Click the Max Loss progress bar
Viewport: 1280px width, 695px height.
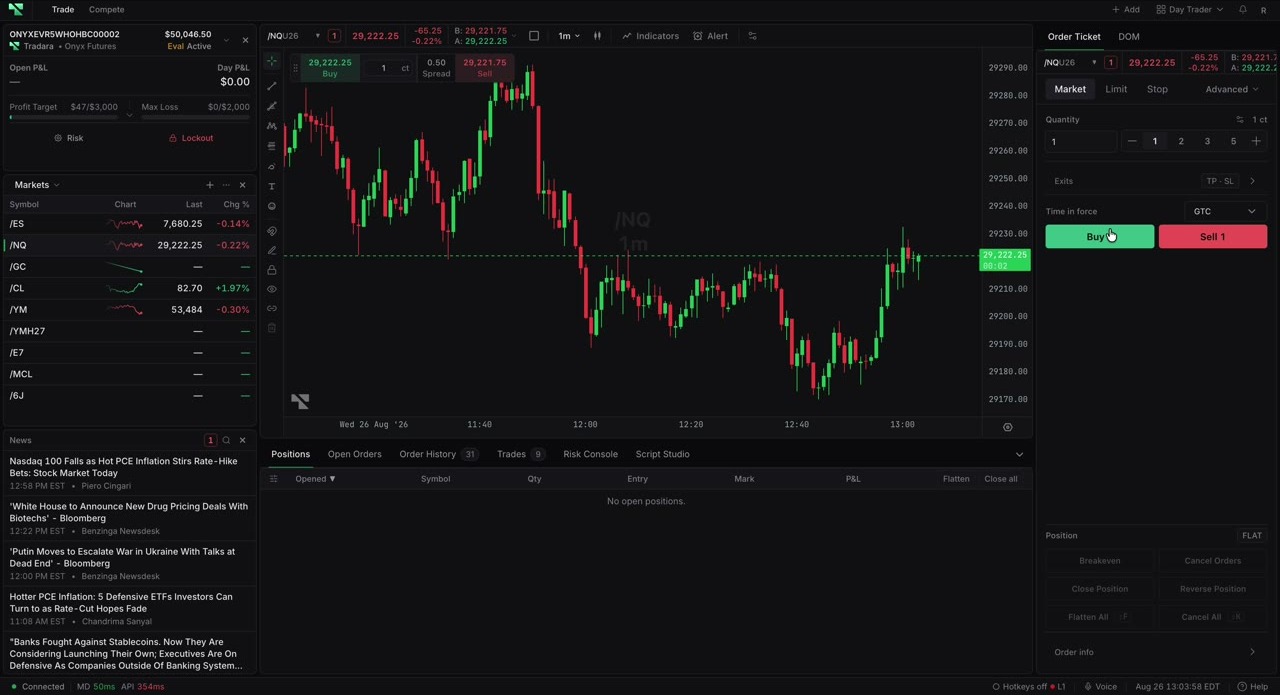196,118
